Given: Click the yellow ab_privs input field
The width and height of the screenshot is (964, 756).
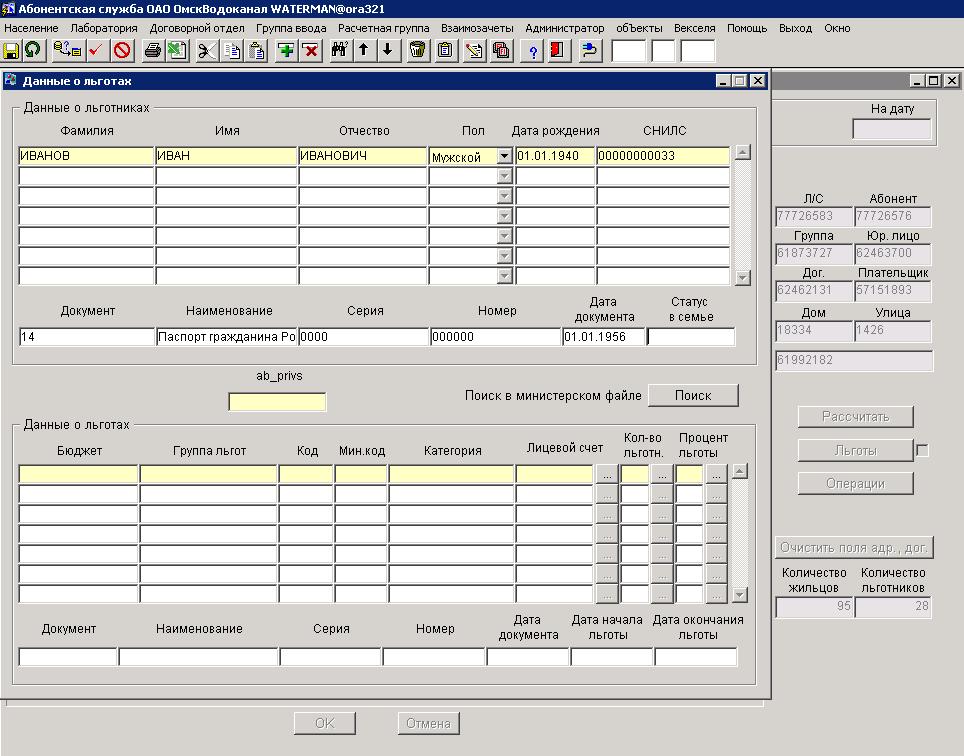Looking at the screenshot, I should (277, 402).
